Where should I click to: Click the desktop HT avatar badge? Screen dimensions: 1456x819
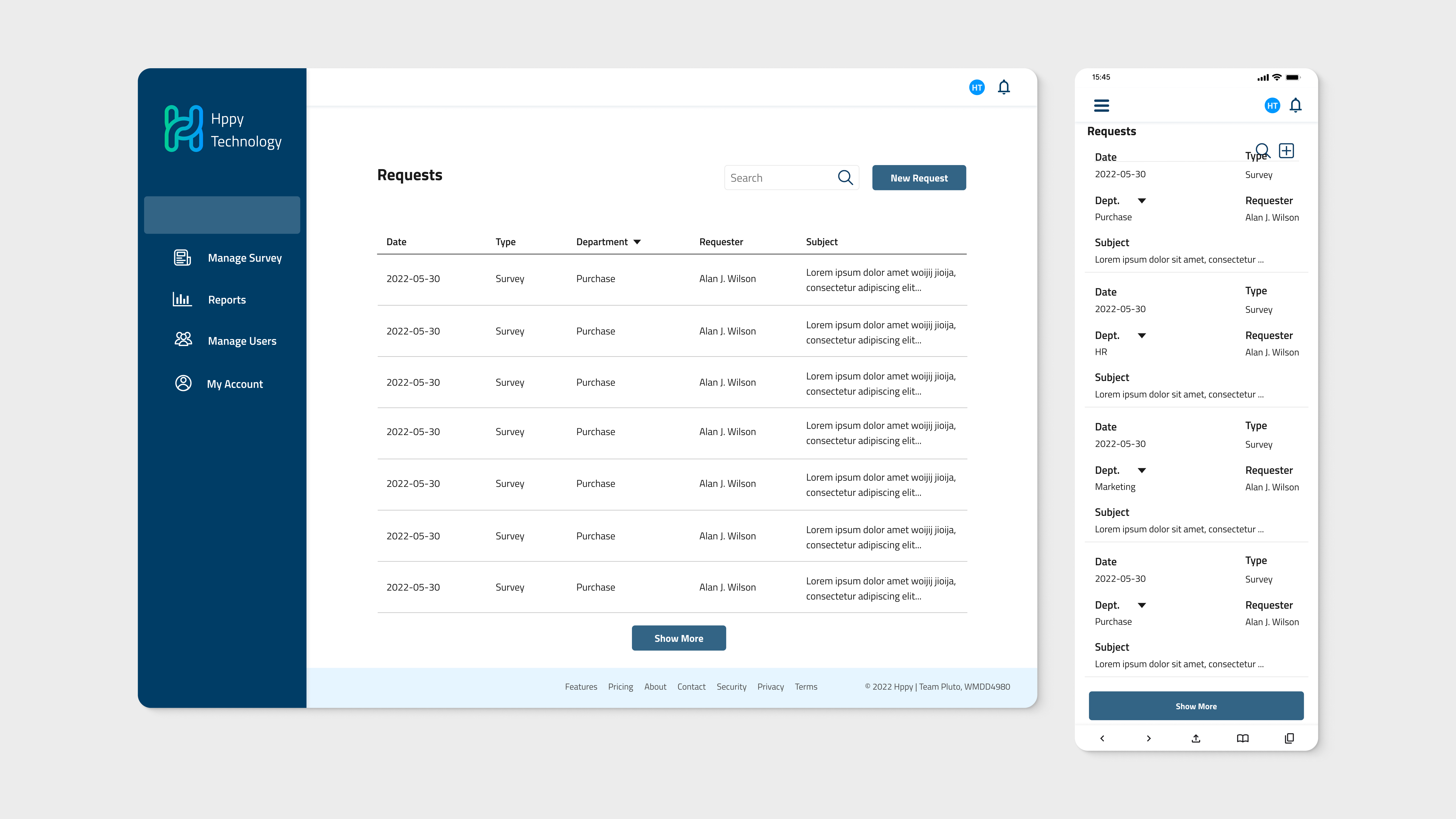click(x=977, y=88)
